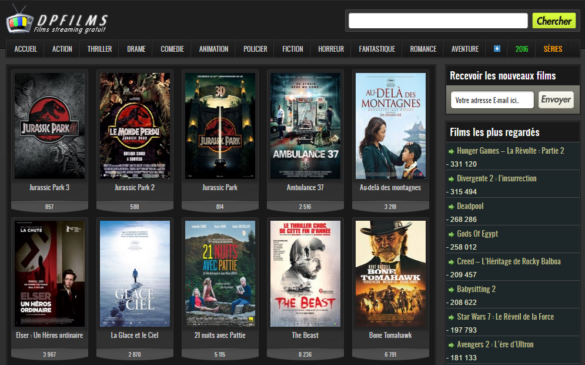Click Au-delà des montagnes title link
The width and height of the screenshot is (585, 365).
pos(390,187)
